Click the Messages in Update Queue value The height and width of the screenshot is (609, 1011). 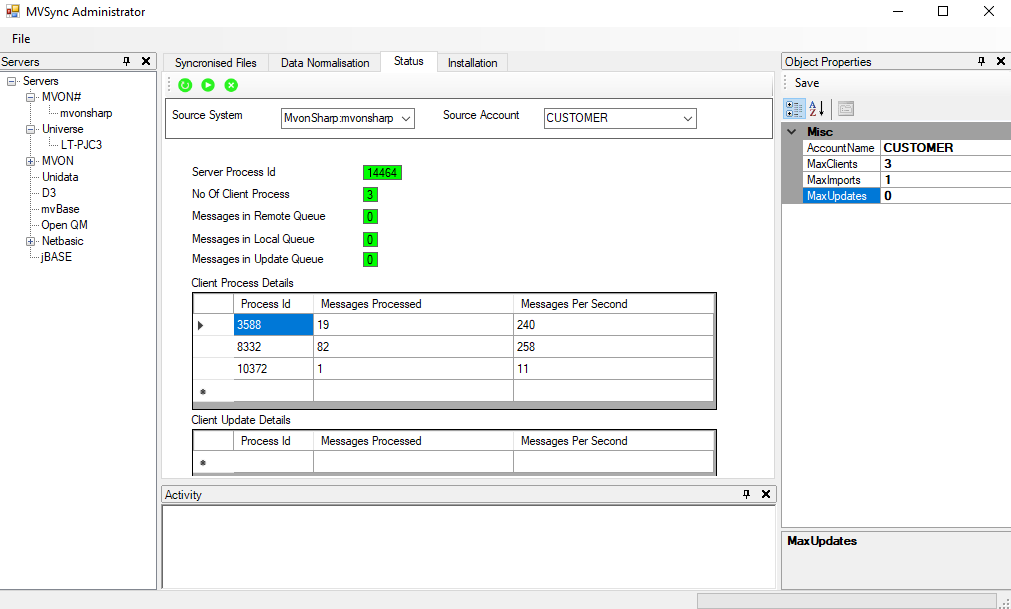370,260
